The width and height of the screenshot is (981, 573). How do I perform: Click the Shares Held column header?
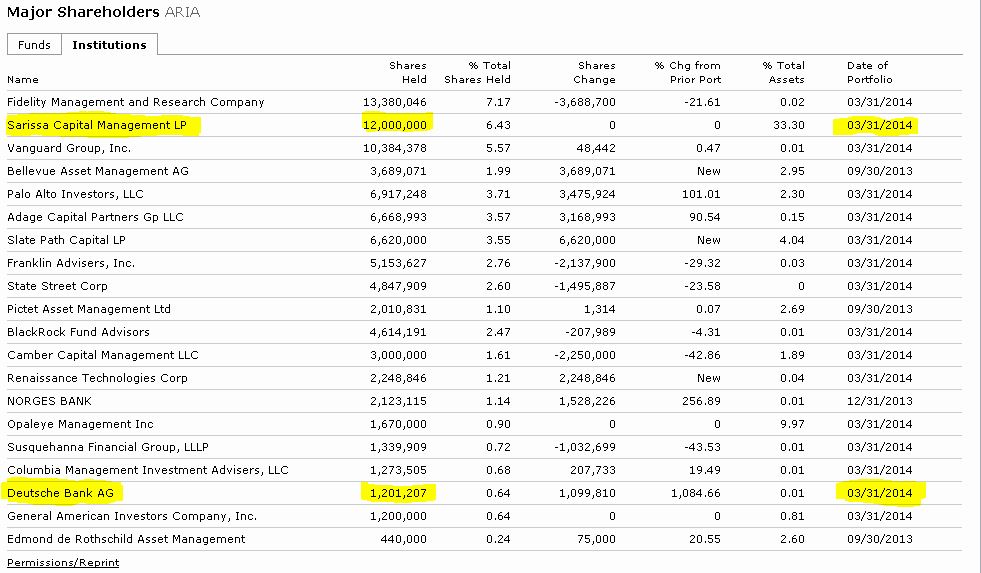pyautogui.click(x=407, y=72)
